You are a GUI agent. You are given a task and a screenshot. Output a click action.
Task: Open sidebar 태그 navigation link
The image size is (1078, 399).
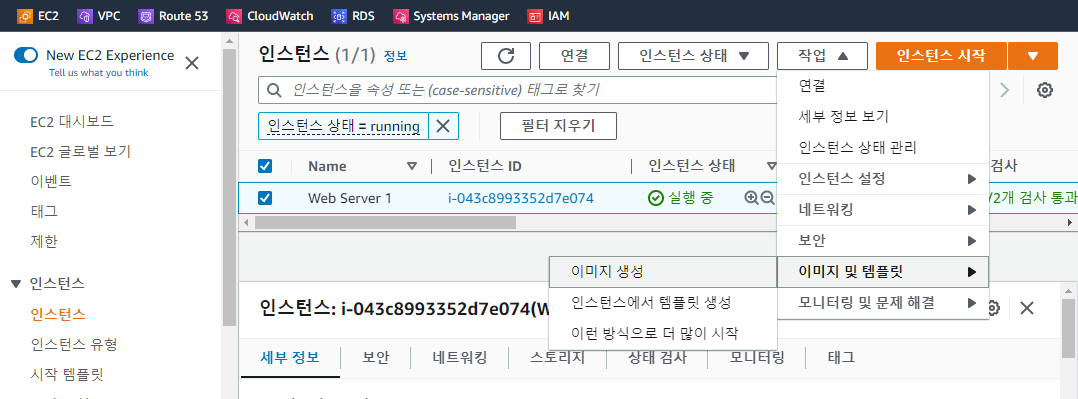point(44,211)
